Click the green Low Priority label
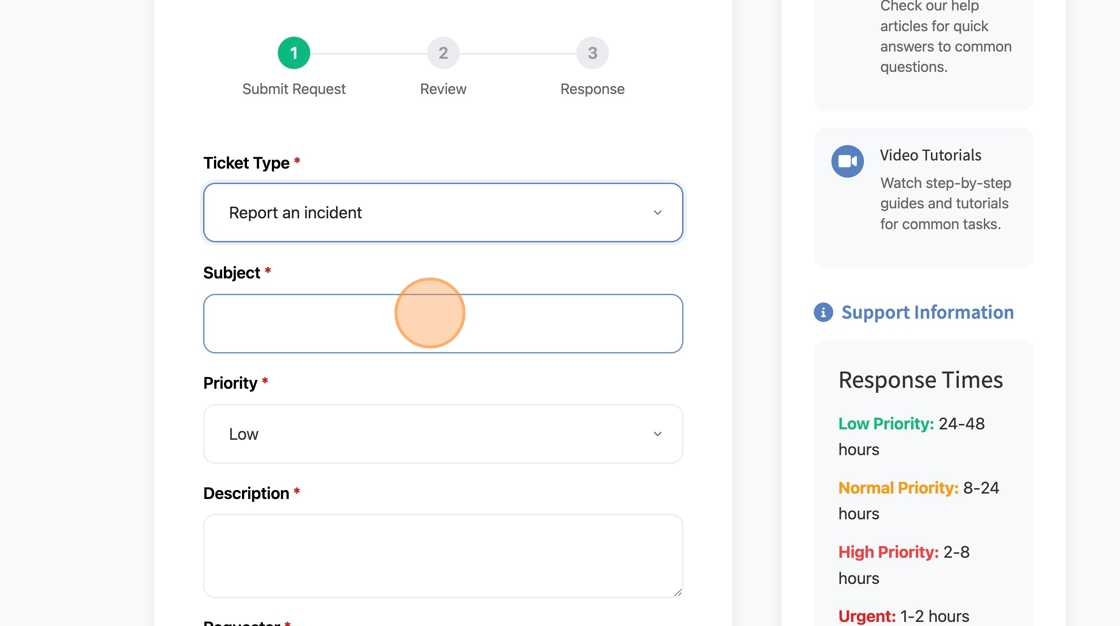The image size is (1120, 626). point(886,424)
